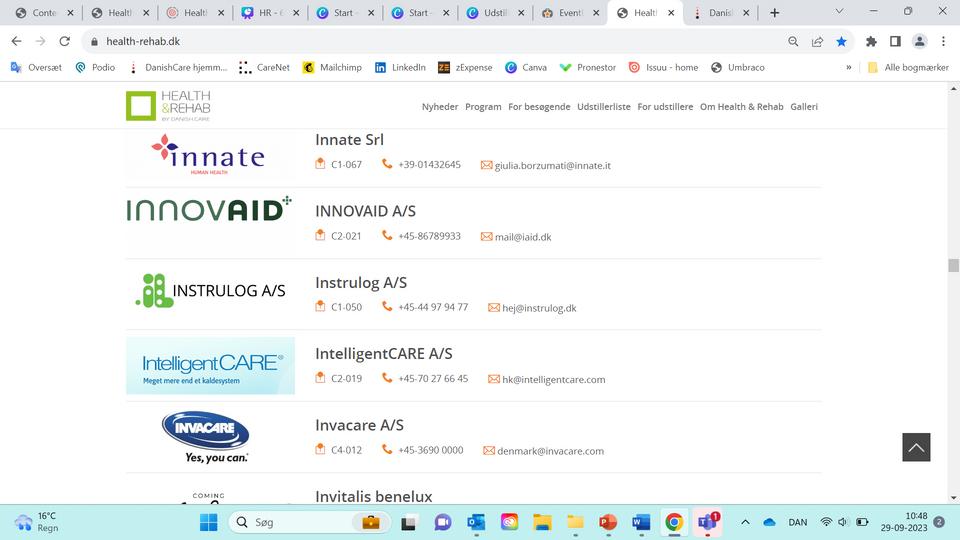Open the zoom magnifier icon in address bar
Viewport: 960px width, 540px height.
793,41
